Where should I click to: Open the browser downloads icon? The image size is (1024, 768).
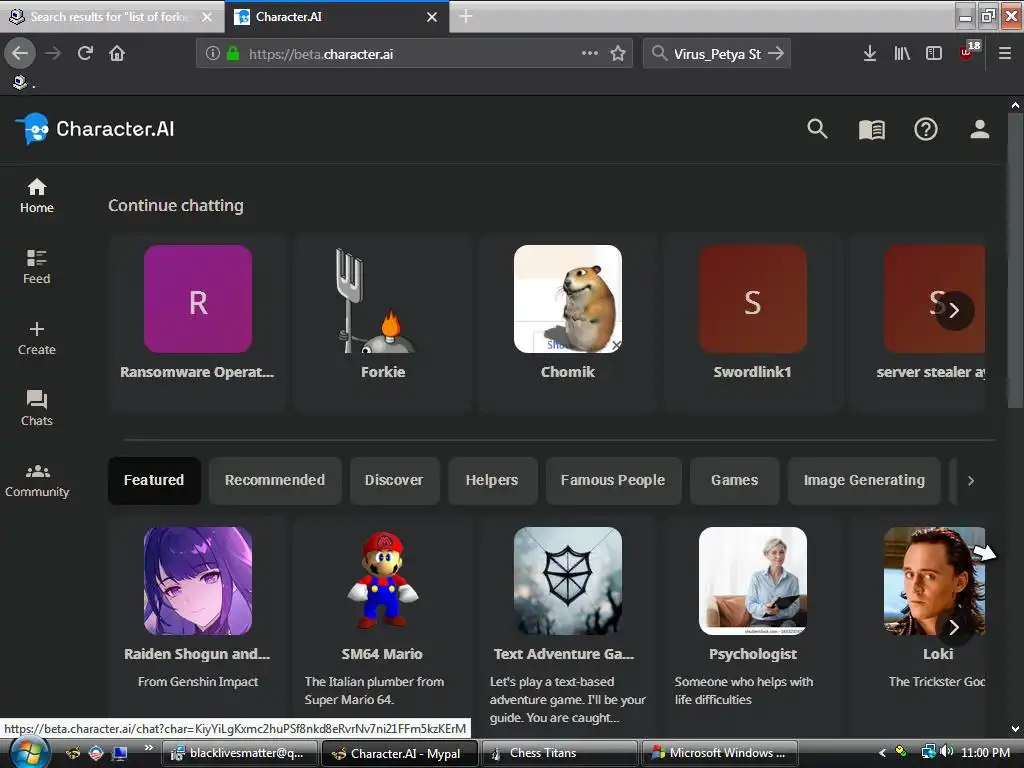(869, 54)
